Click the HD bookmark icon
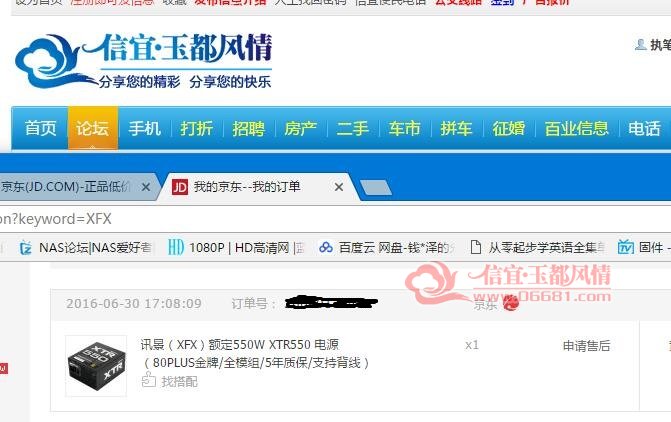This screenshot has height=422, width=671. click(175, 247)
